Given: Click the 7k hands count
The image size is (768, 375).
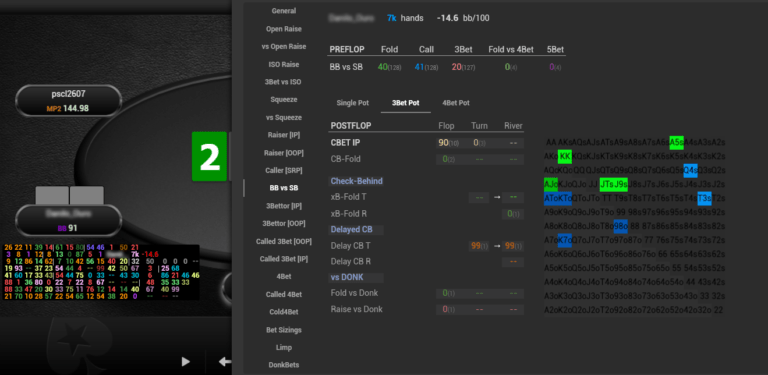Looking at the screenshot, I should point(391,18).
